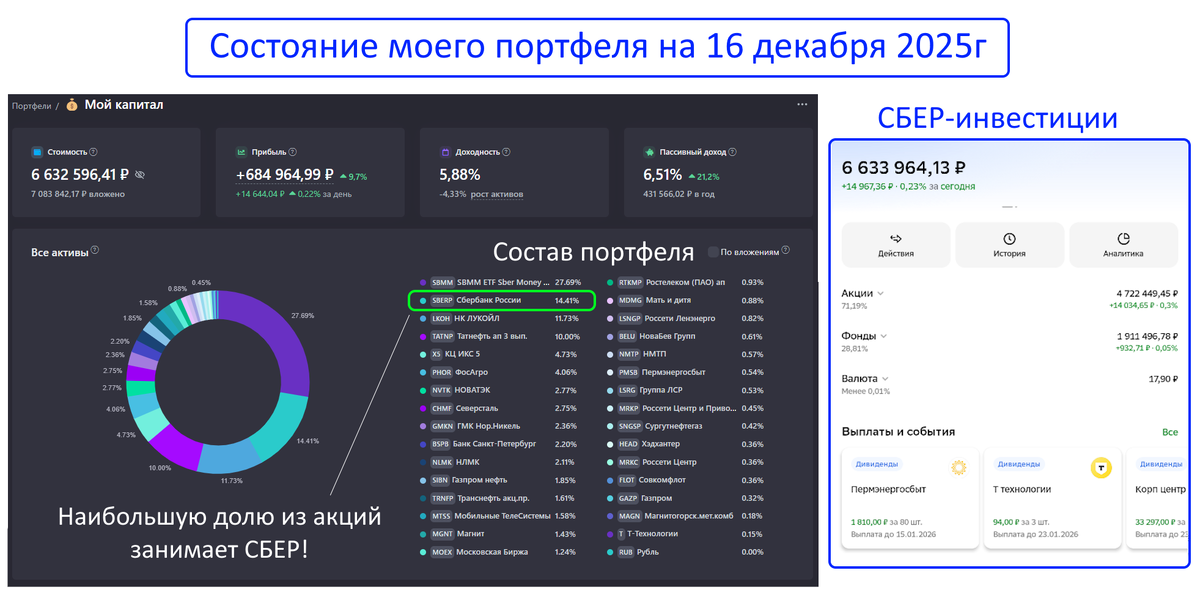Click the help icon next to Все активы
Viewport: 1200px width, 595px height.
tap(95, 251)
